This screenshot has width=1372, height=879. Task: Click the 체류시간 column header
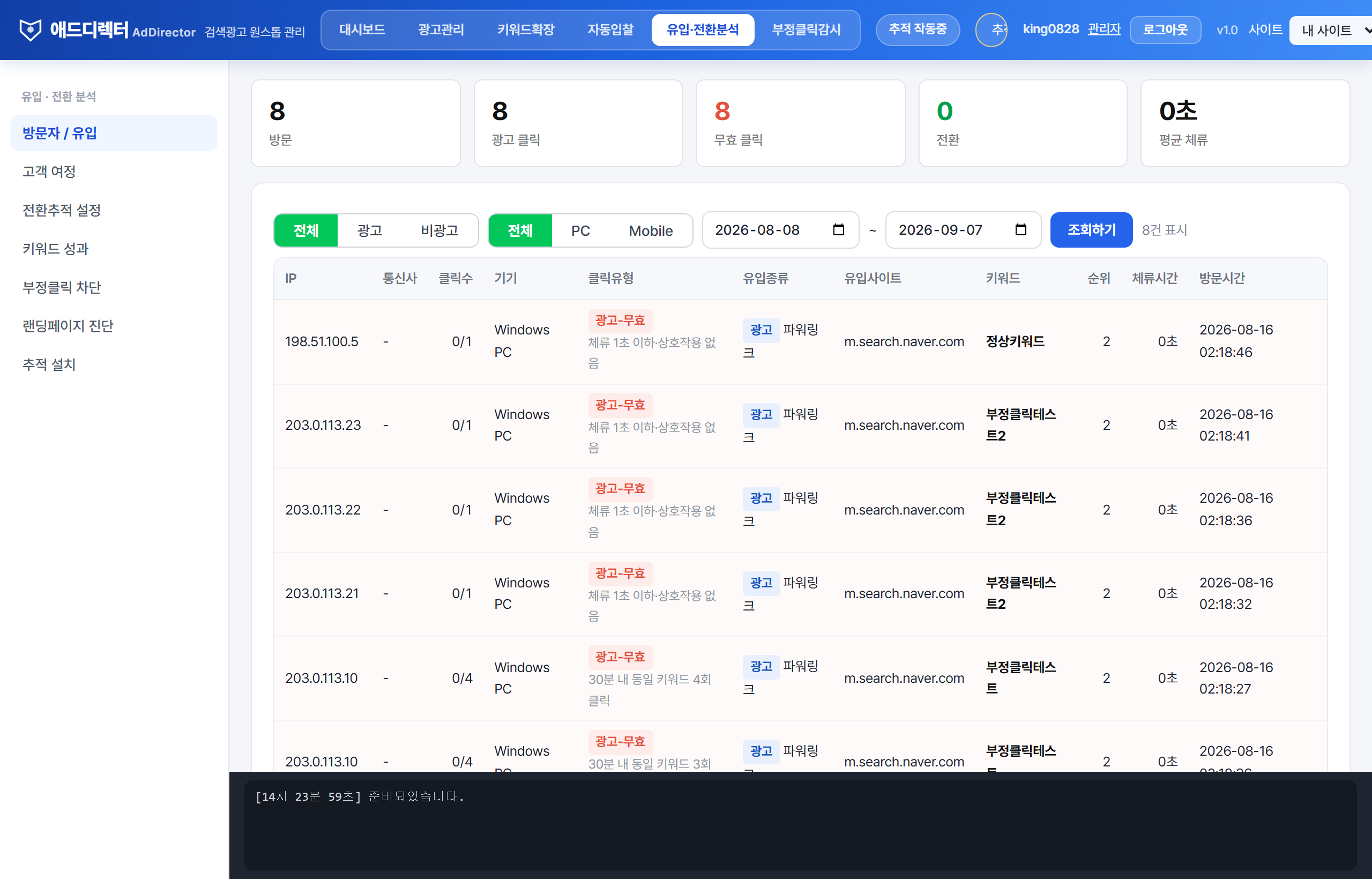(x=1154, y=279)
